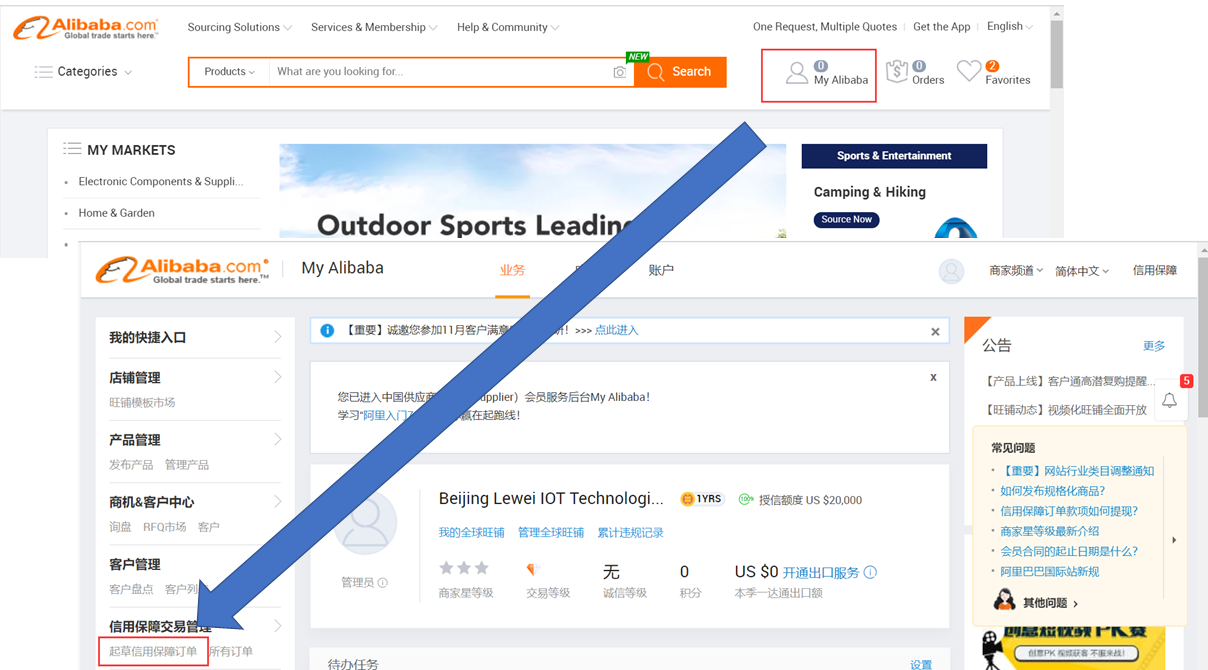Switch to the 业务 tab
The image size is (1208, 670).
click(x=512, y=270)
